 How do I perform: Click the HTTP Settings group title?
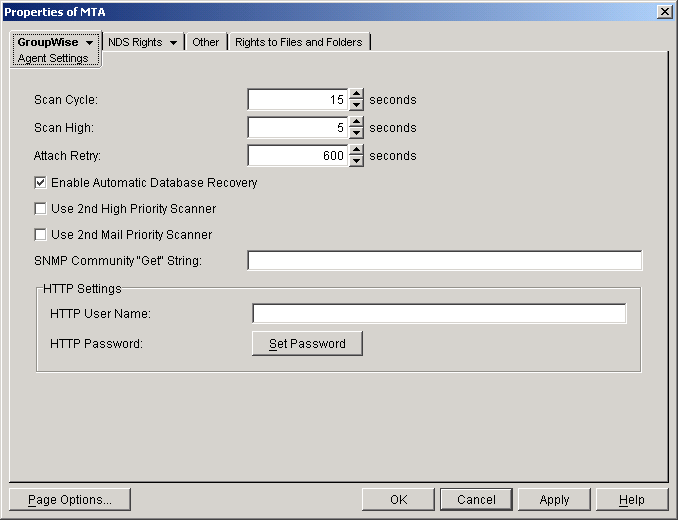click(82, 288)
